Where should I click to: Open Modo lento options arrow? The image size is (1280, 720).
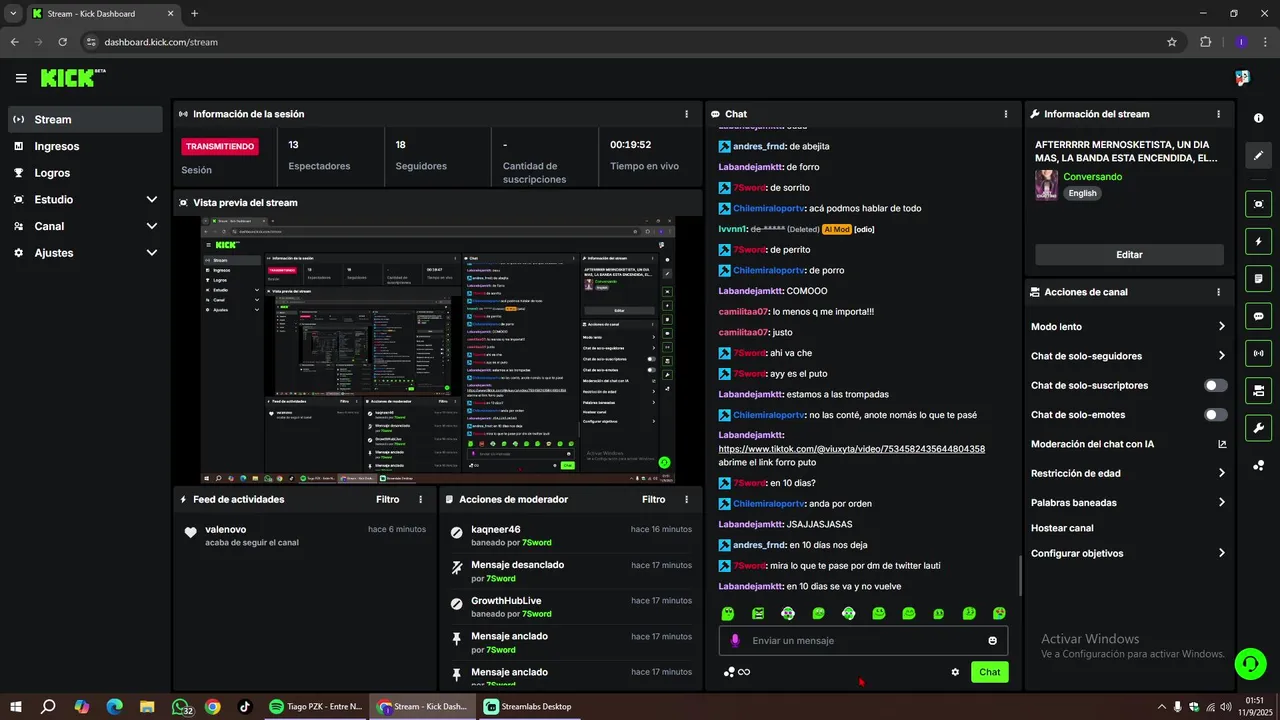[1222, 326]
